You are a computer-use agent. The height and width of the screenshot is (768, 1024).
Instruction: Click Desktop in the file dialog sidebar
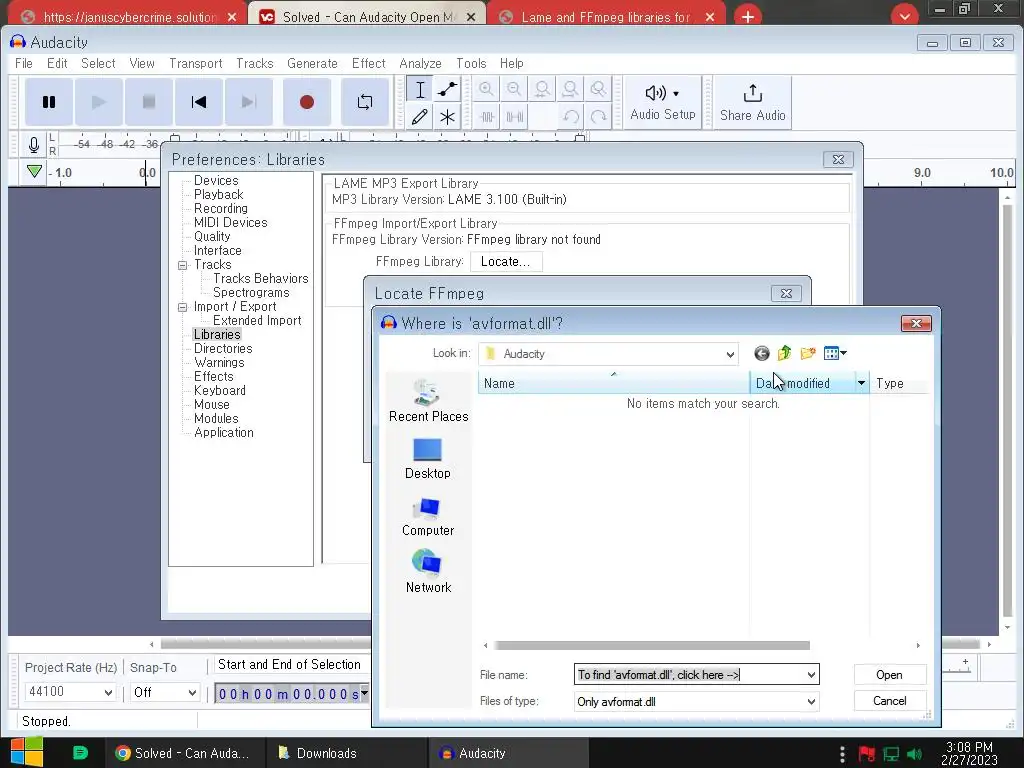tap(428, 458)
